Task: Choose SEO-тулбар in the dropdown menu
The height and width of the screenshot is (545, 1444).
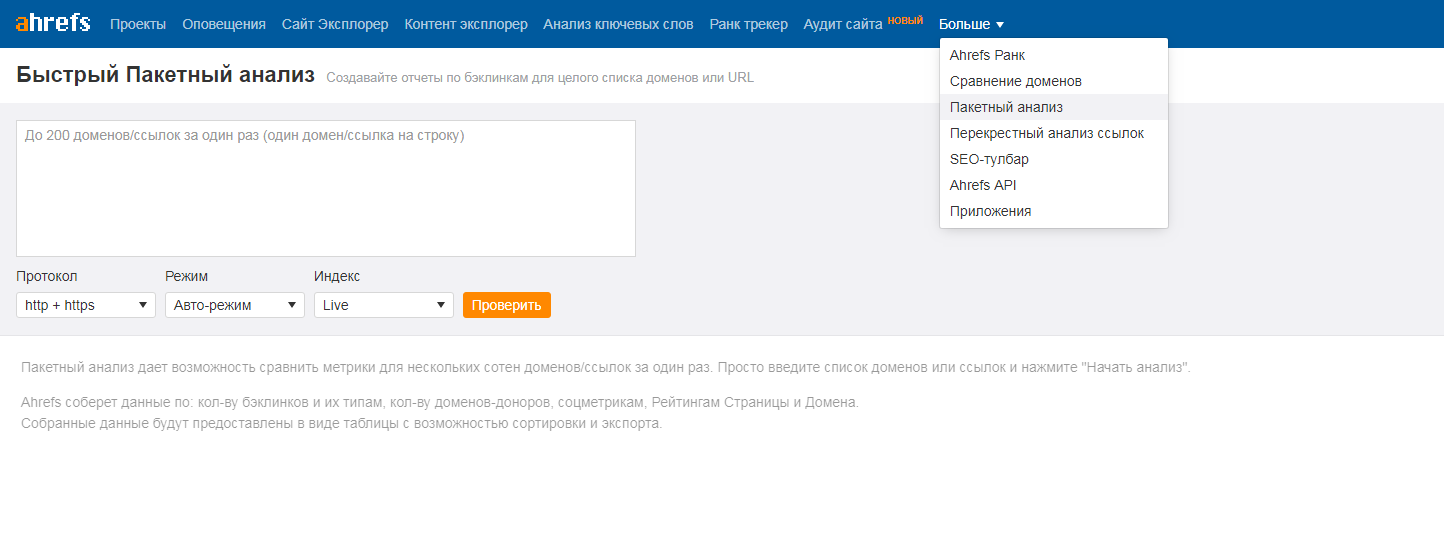Action: point(1054,159)
